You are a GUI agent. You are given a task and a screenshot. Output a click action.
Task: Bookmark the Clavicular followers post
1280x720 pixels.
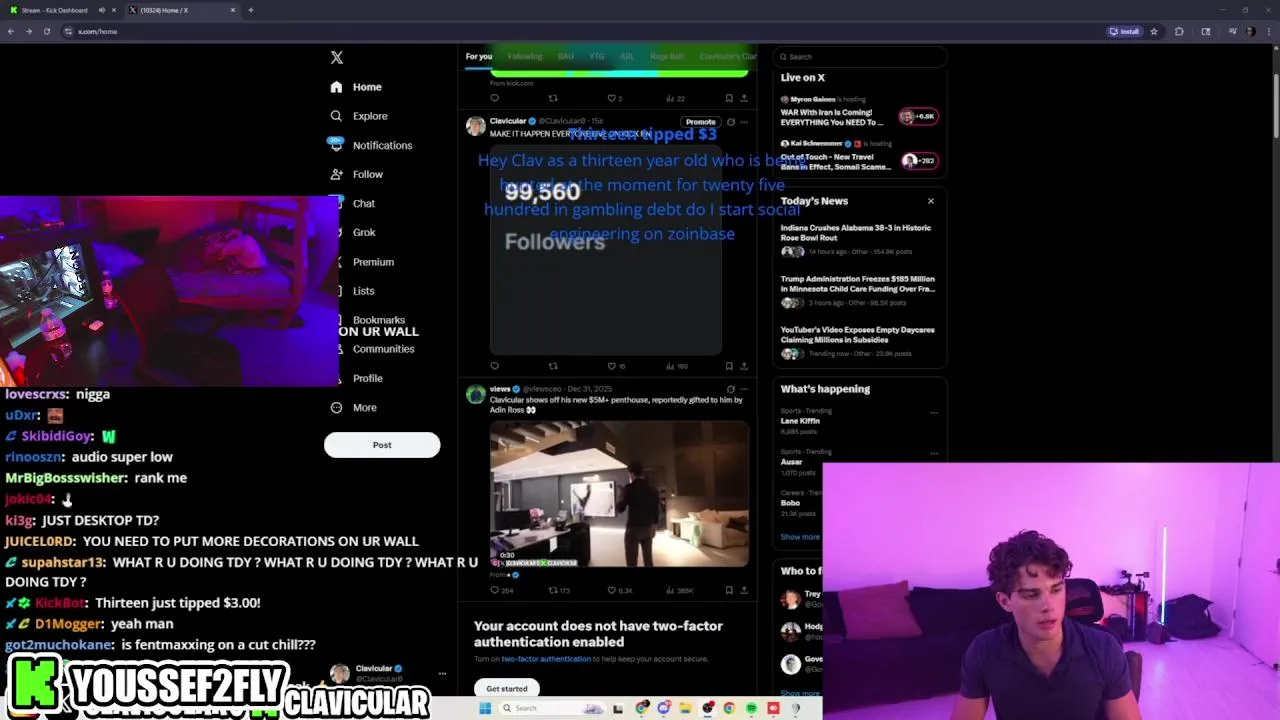pos(729,366)
